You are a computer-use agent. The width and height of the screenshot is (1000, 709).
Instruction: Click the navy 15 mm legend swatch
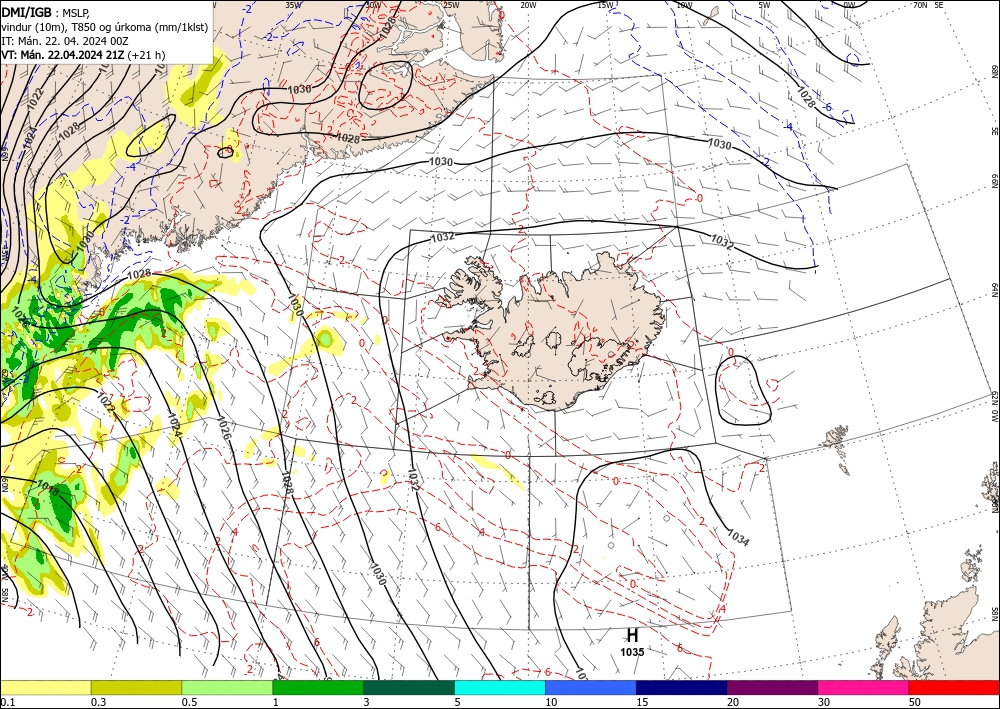click(x=682, y=687)
